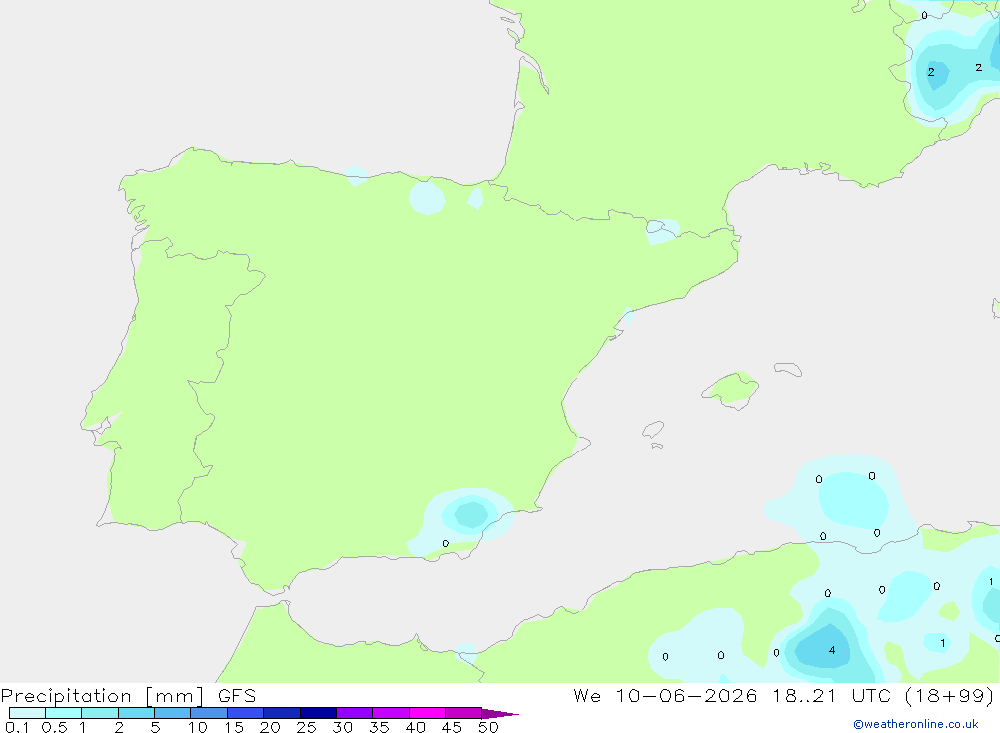The width and height of the screenshot is (1000, 733).
Task: Click the 5–10 mm legend color swatch
Action: pos(173,713)
